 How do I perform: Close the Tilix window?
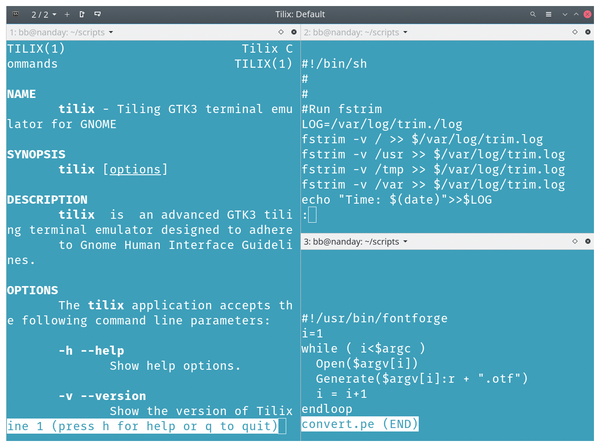pyautogui.click(x=587, y=14)
